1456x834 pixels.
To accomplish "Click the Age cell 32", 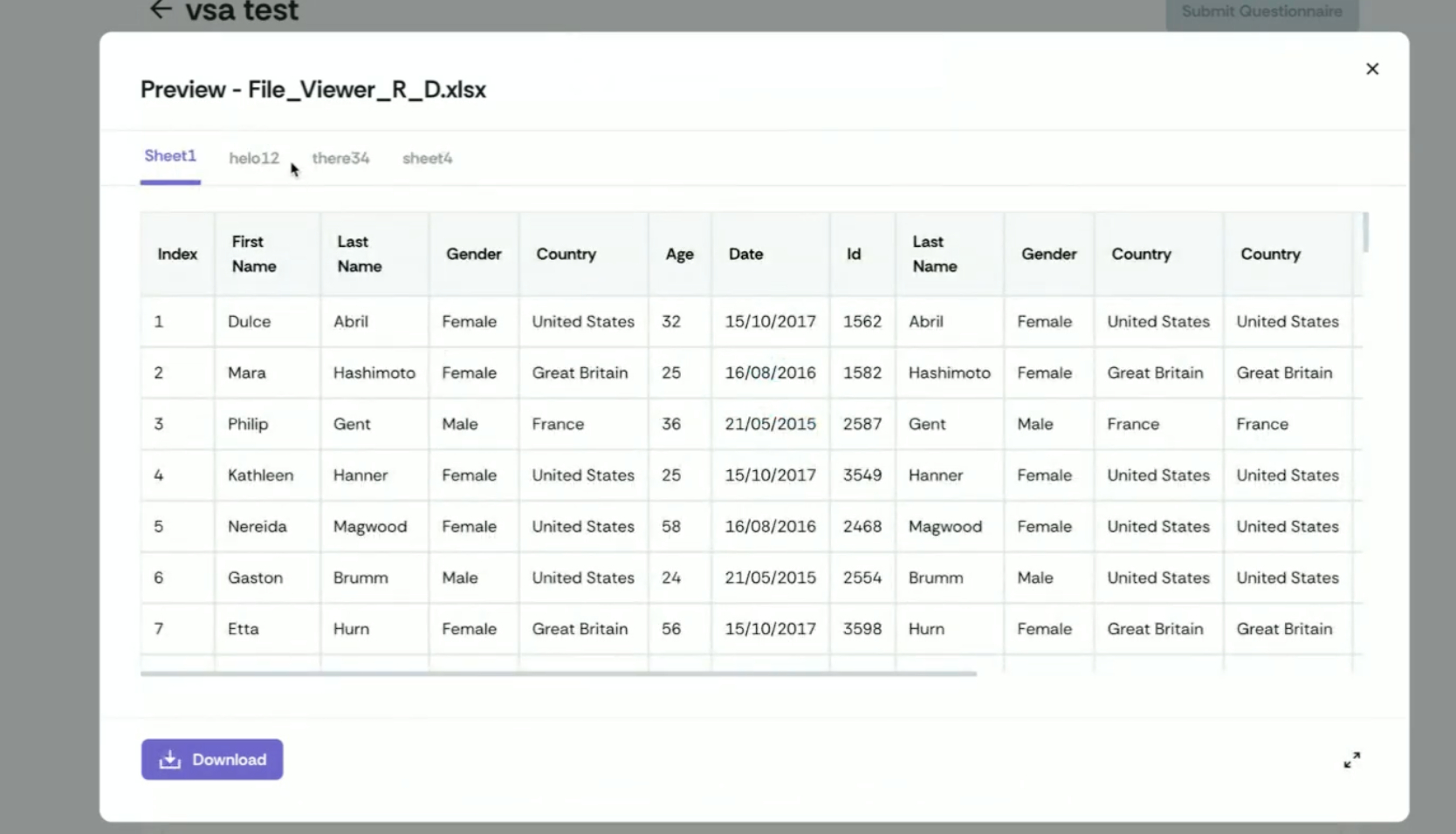I will coord(680,321).
